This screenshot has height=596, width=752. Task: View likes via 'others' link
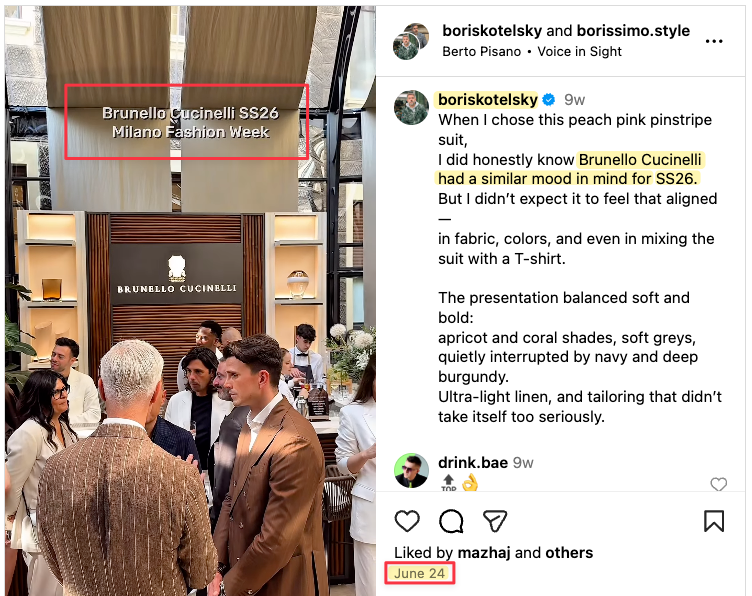(569, 553)
